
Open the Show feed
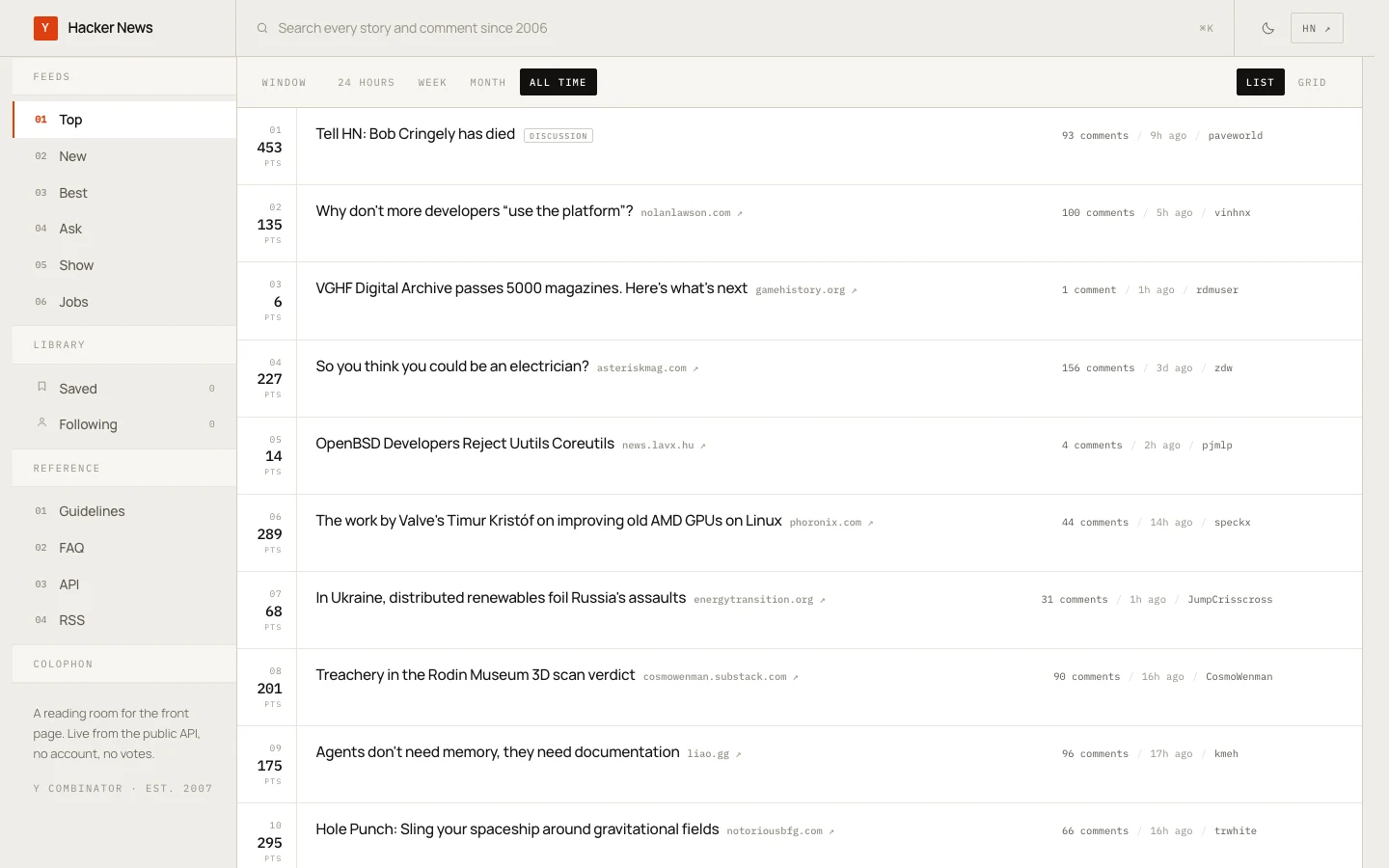point(124,265)
